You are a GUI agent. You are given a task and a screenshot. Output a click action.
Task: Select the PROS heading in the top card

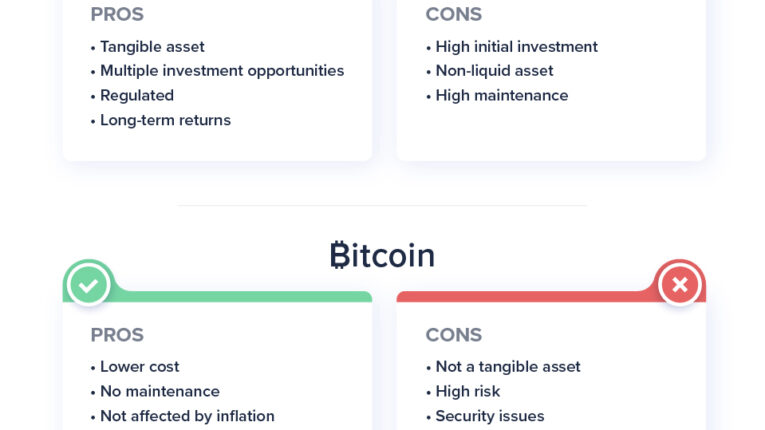(x=117, y=14)
